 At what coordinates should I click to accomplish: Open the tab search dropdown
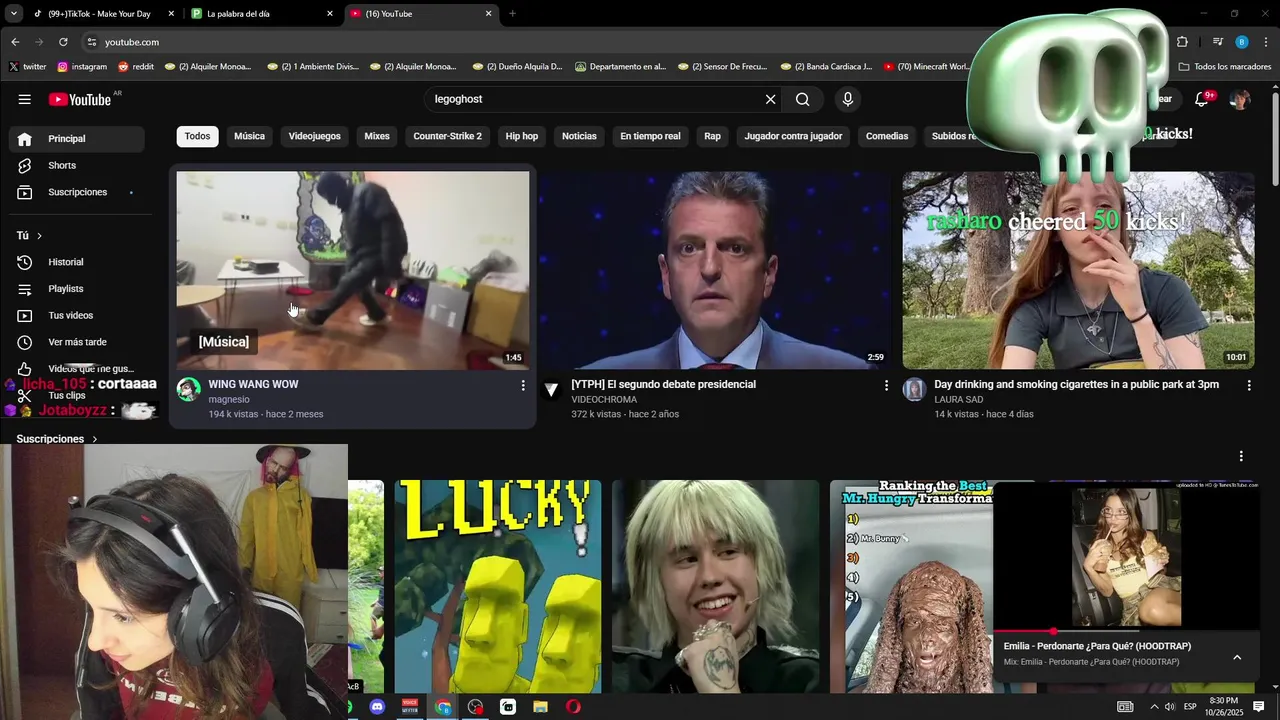click(x=14, y=14)
